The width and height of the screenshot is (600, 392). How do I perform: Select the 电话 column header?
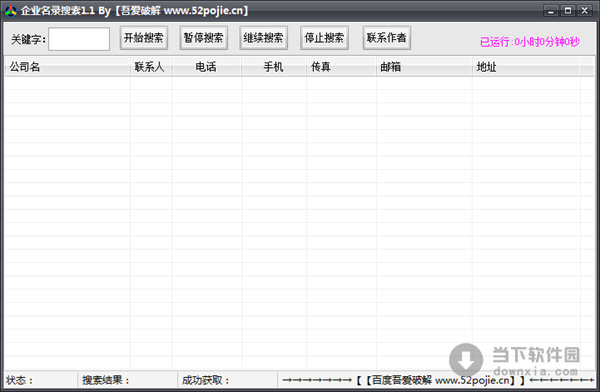pos(207,67)
